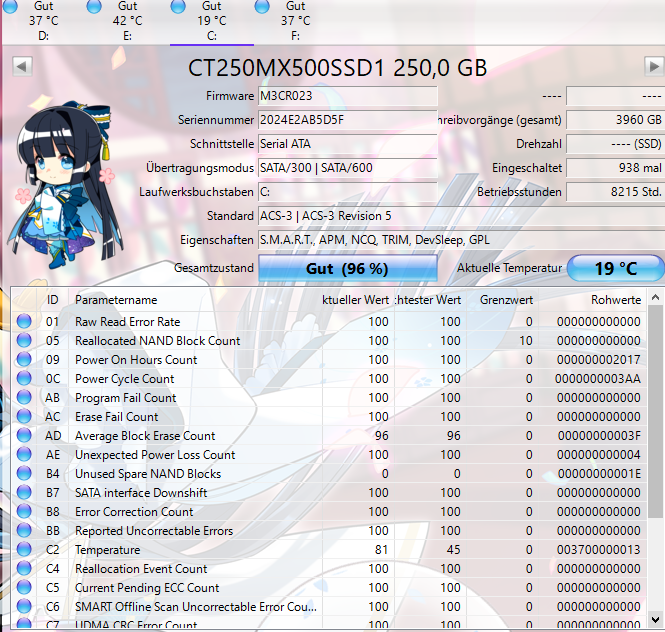Select the Temperature parameter row text
The width and height of the screenshot is (665, 632).
click(107, 550)
